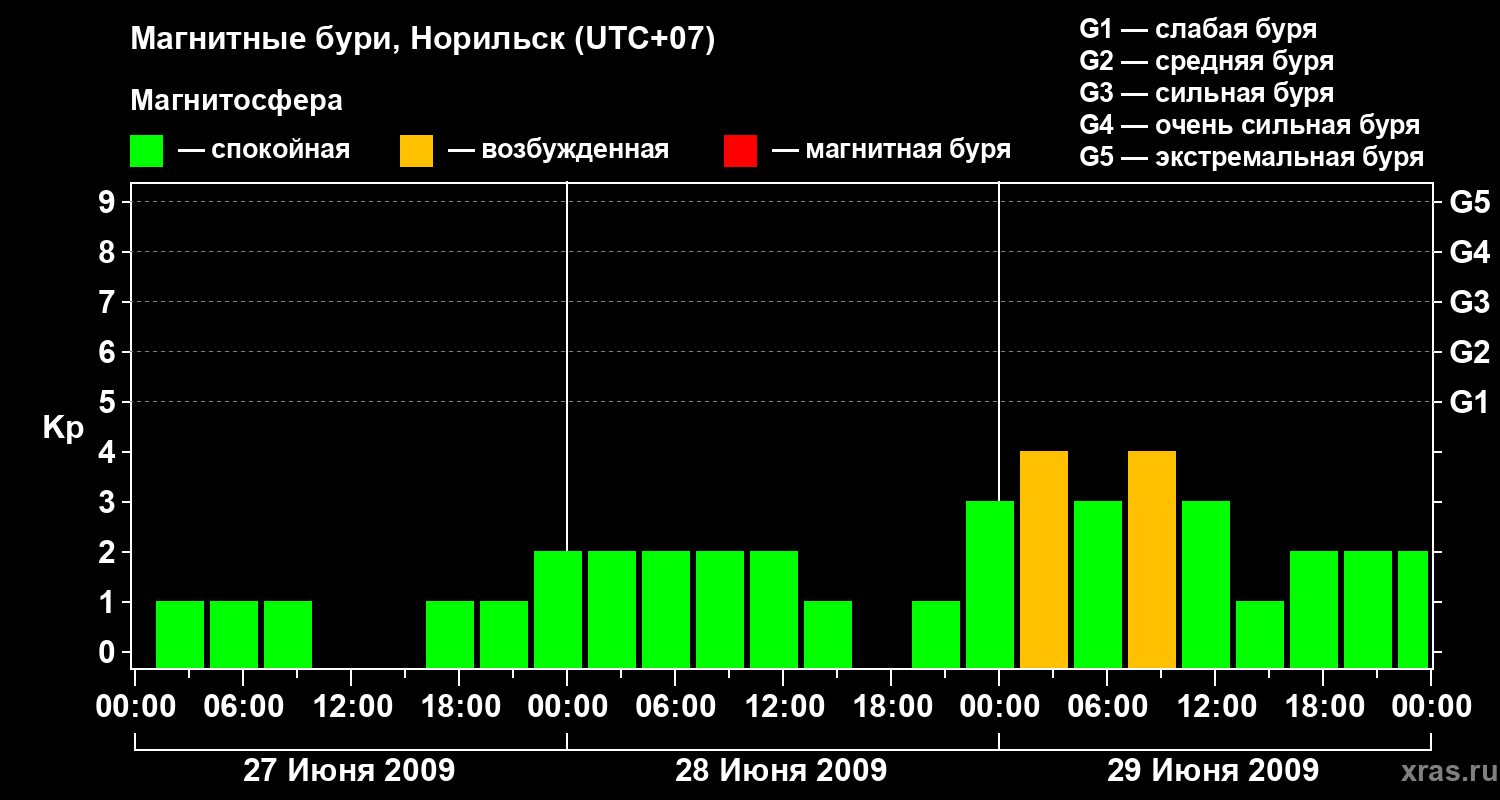Click the 12:00 time label of 28 Июня
Viewport: 1500px width, 800px height.
tap(783, 707)
